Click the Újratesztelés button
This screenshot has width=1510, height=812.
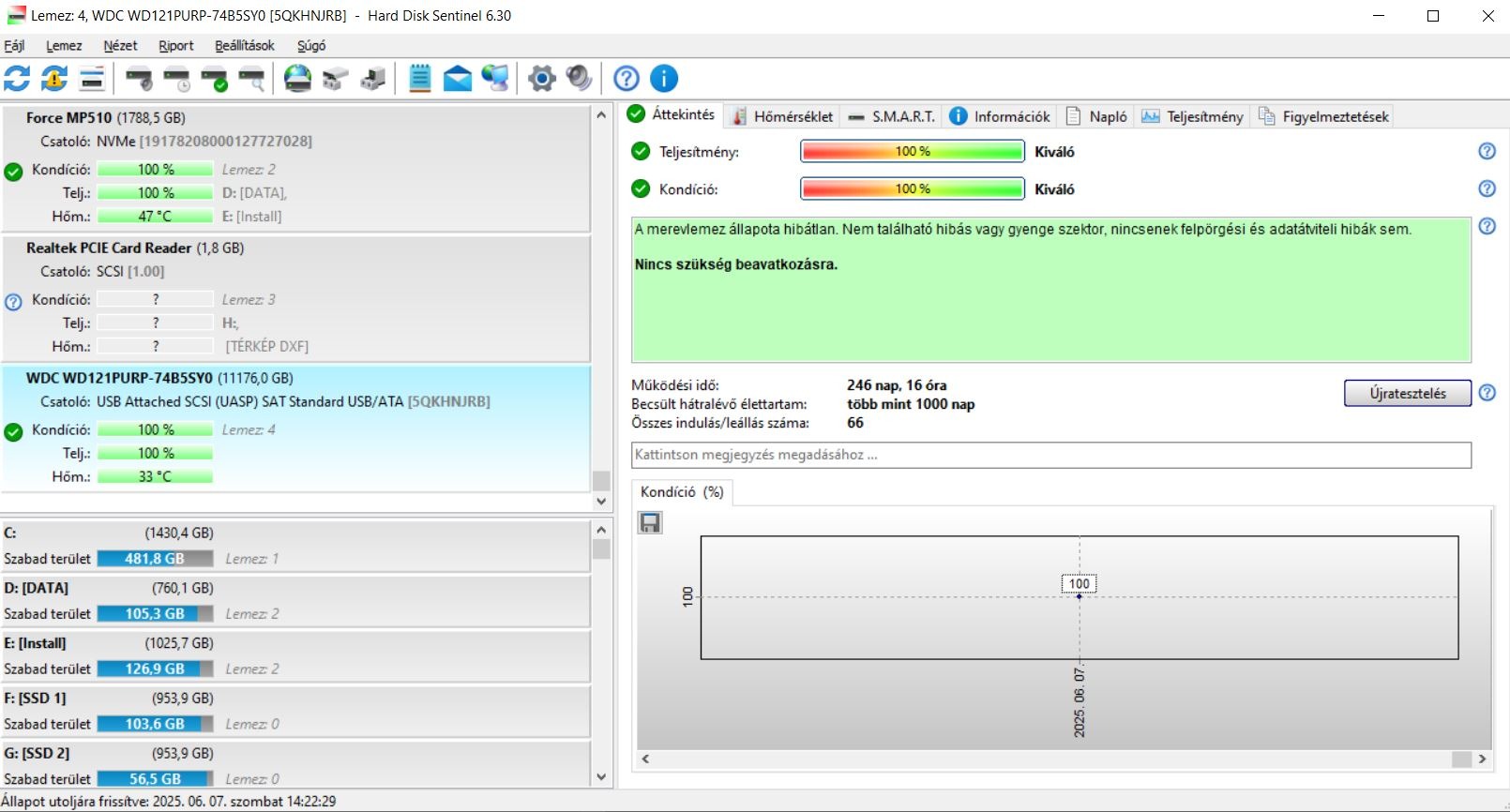tap(1407, 393)
